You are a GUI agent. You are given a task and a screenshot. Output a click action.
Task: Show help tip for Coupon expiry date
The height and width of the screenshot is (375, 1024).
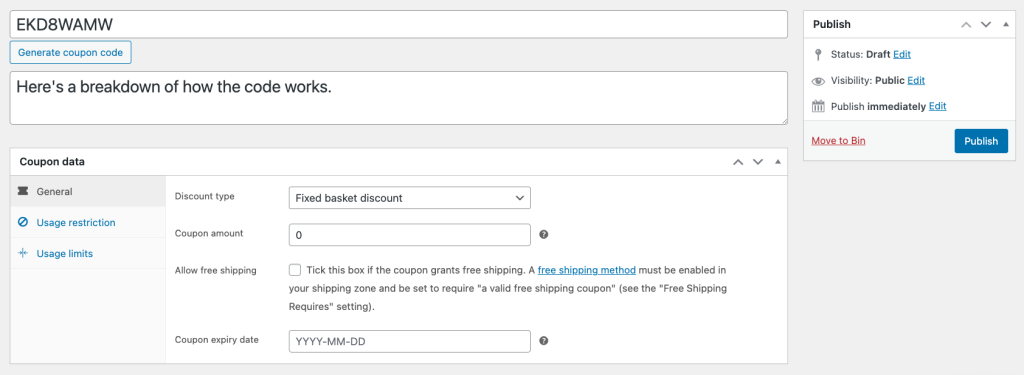(544, 340)
